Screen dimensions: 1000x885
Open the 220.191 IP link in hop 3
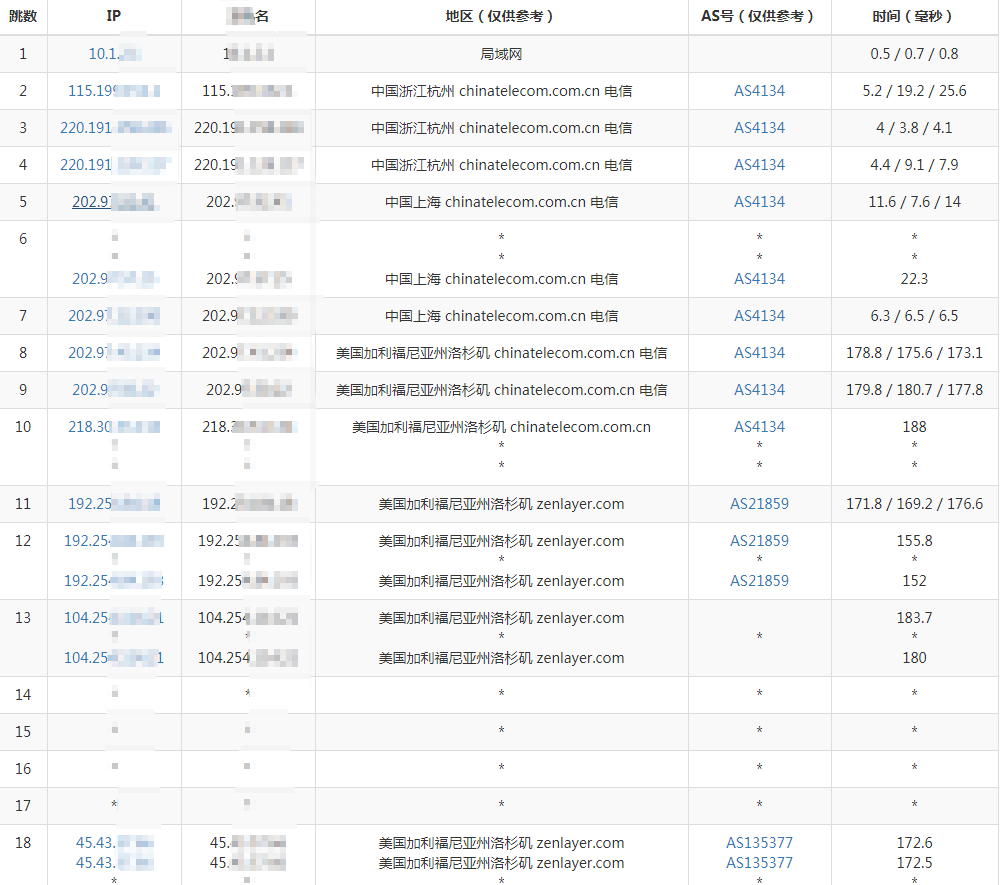tap(114, 128)
